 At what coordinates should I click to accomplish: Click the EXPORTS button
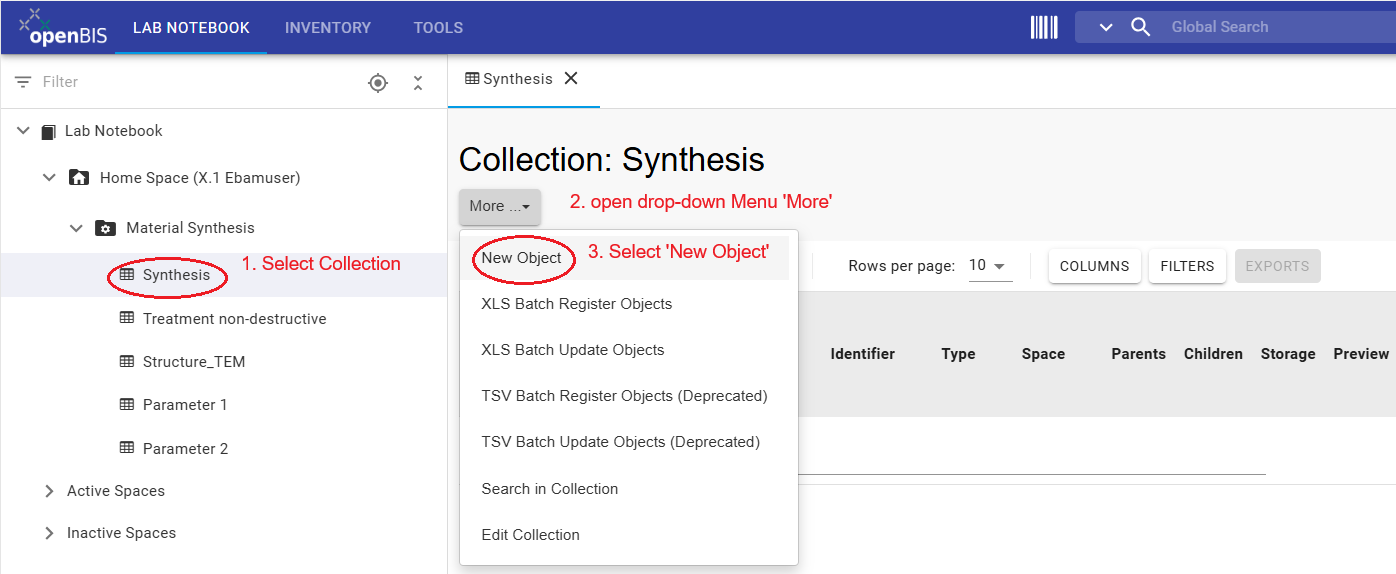pyautogui.click(x=1277, y=266)
